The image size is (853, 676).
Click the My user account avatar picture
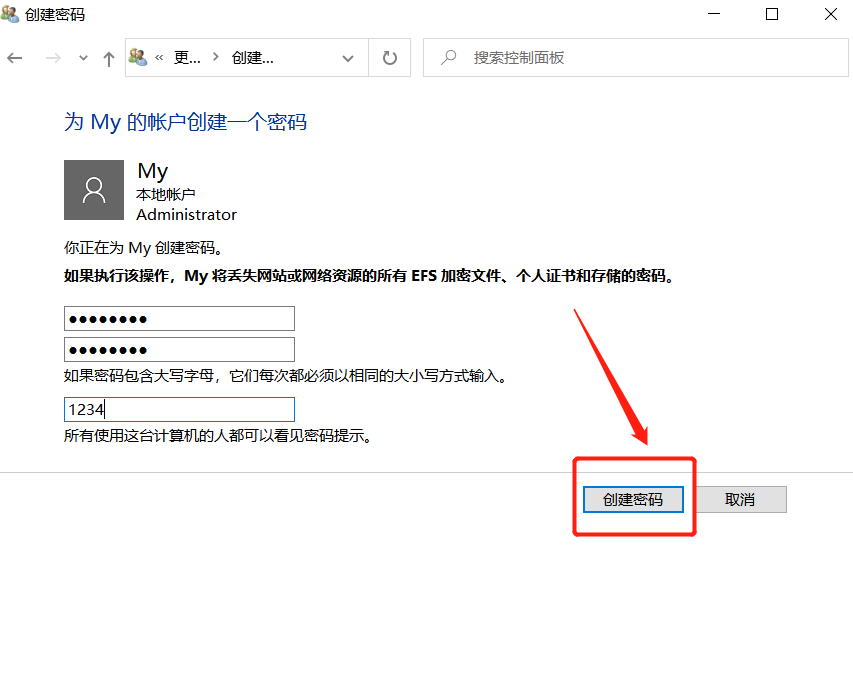[93, 189]
